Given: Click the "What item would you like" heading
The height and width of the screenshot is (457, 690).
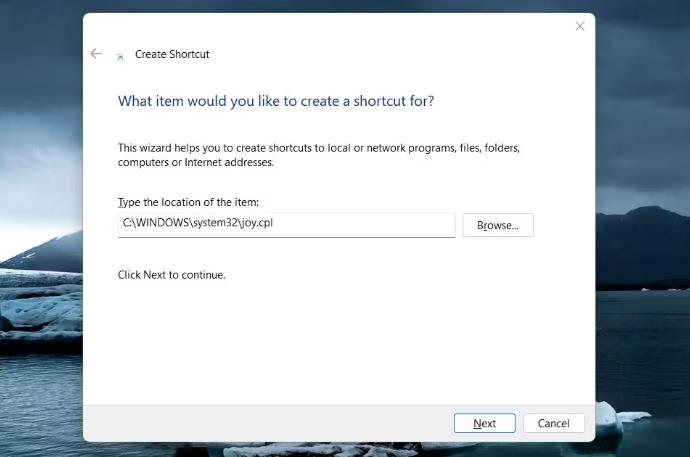Looking at the screenshot, I should click(276, 101).
